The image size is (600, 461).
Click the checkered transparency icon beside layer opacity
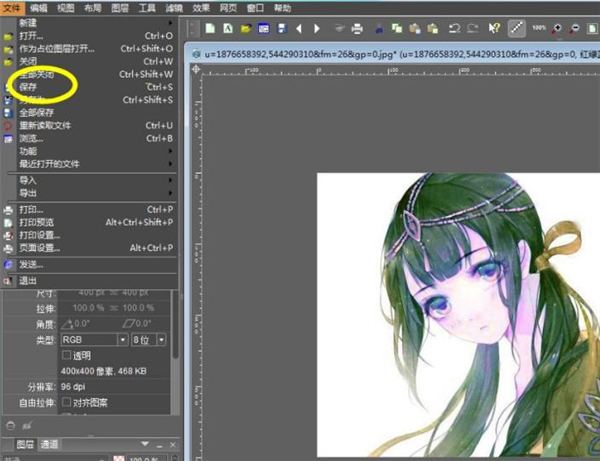click(x=119, y=458)
